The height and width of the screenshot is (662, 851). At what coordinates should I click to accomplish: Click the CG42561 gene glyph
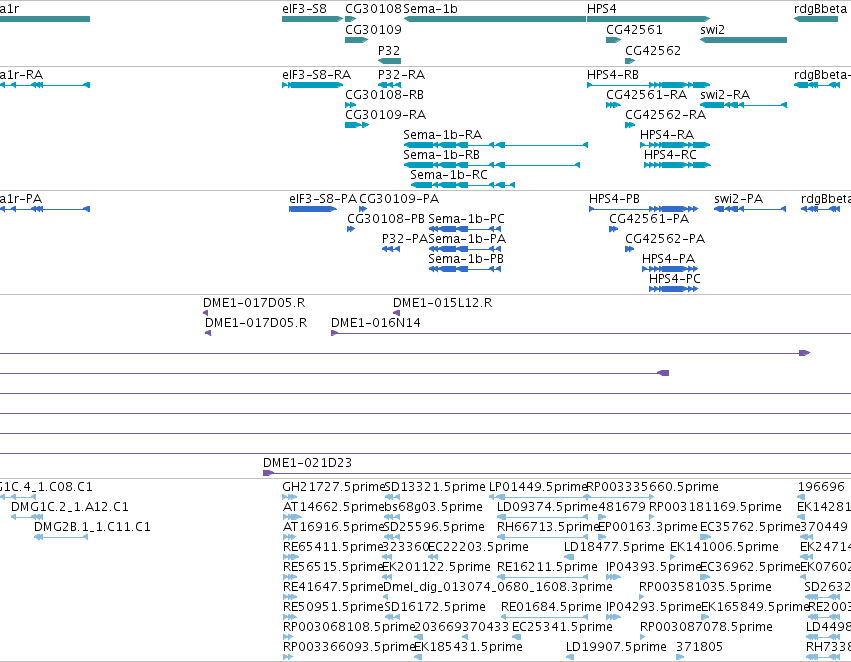click(x=614, y=40)
